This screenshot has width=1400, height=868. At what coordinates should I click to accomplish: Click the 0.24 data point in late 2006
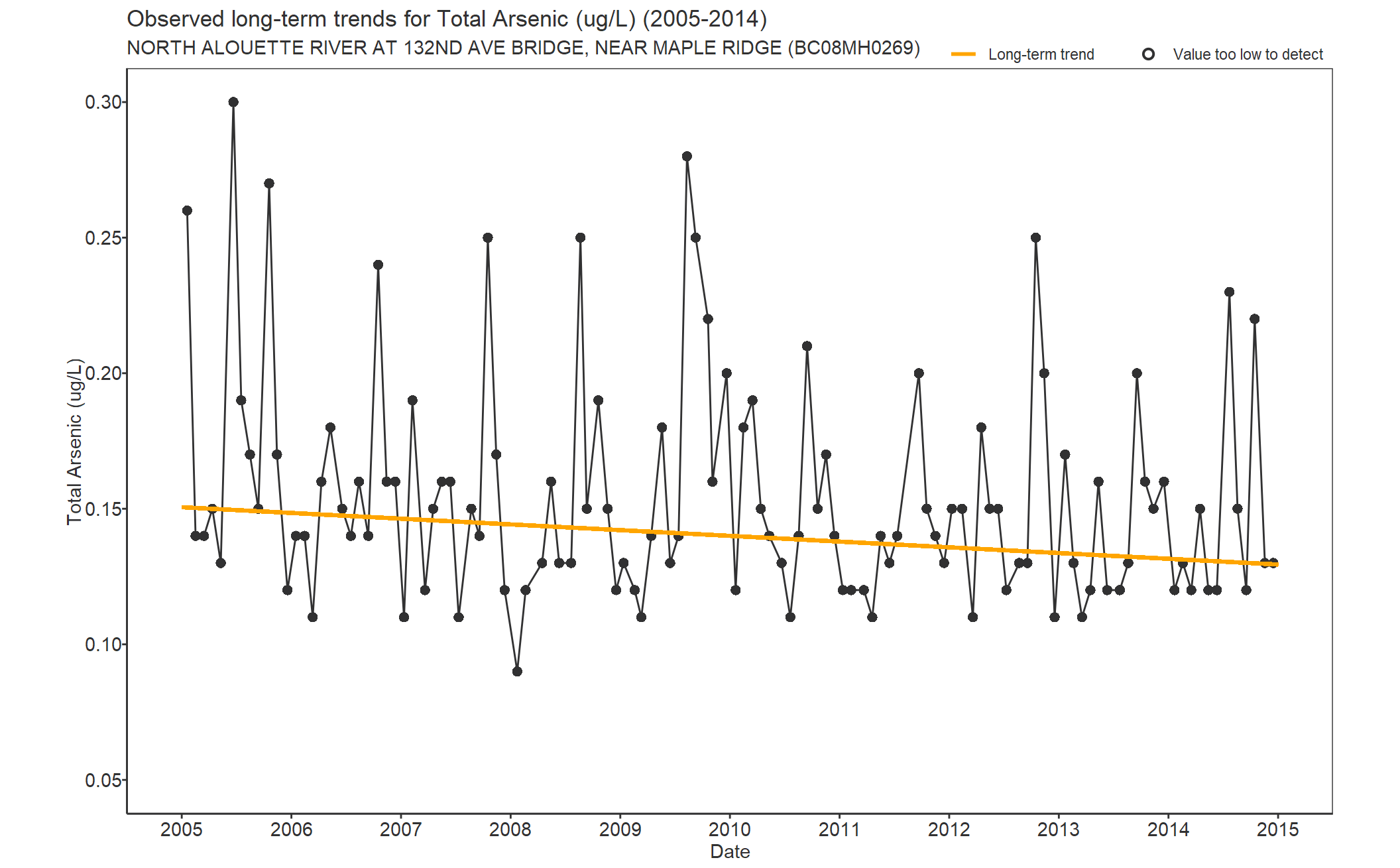point(378,265)
